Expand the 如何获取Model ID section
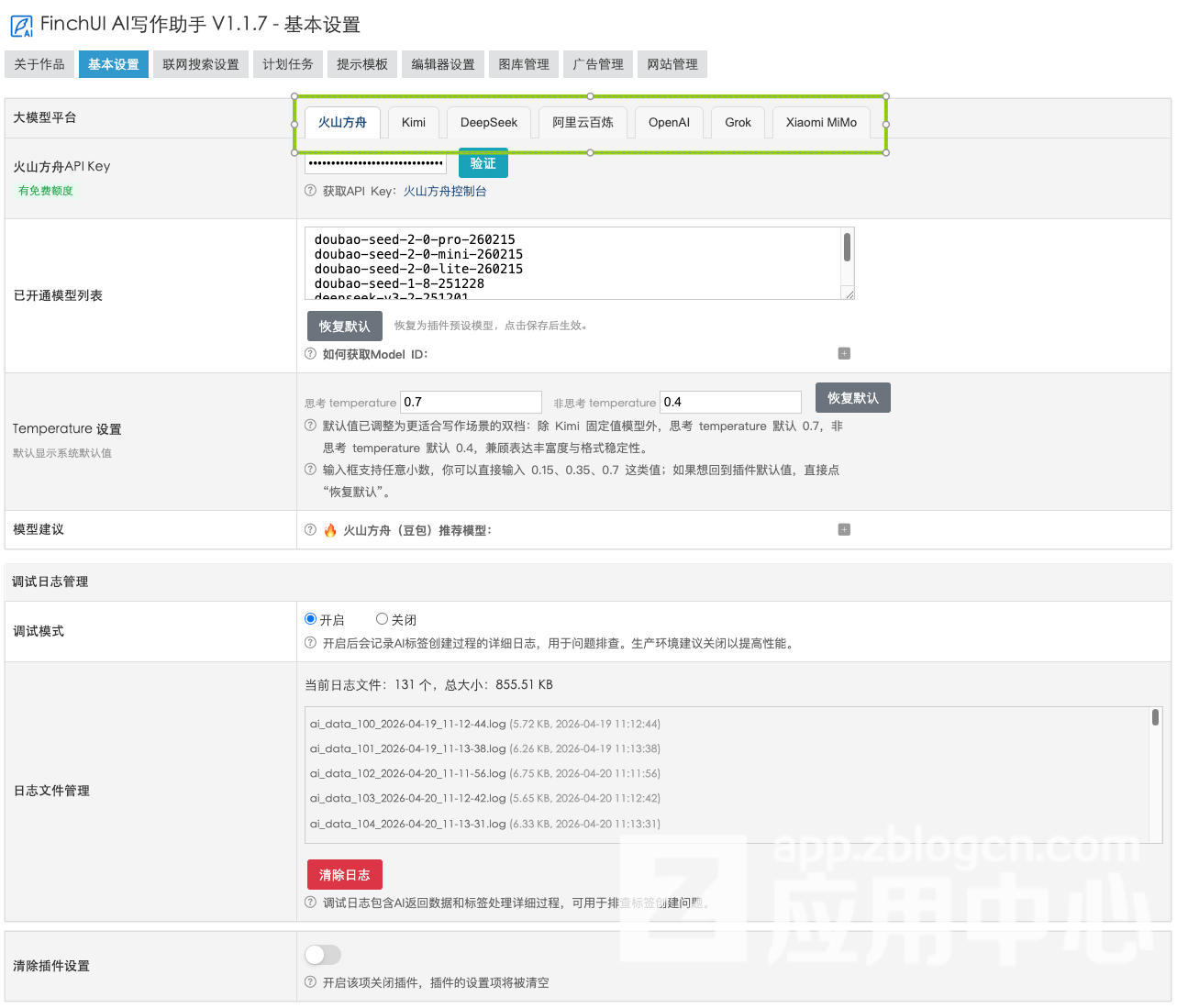Viewport: 1177px width, 1008px height. point(844,354)
